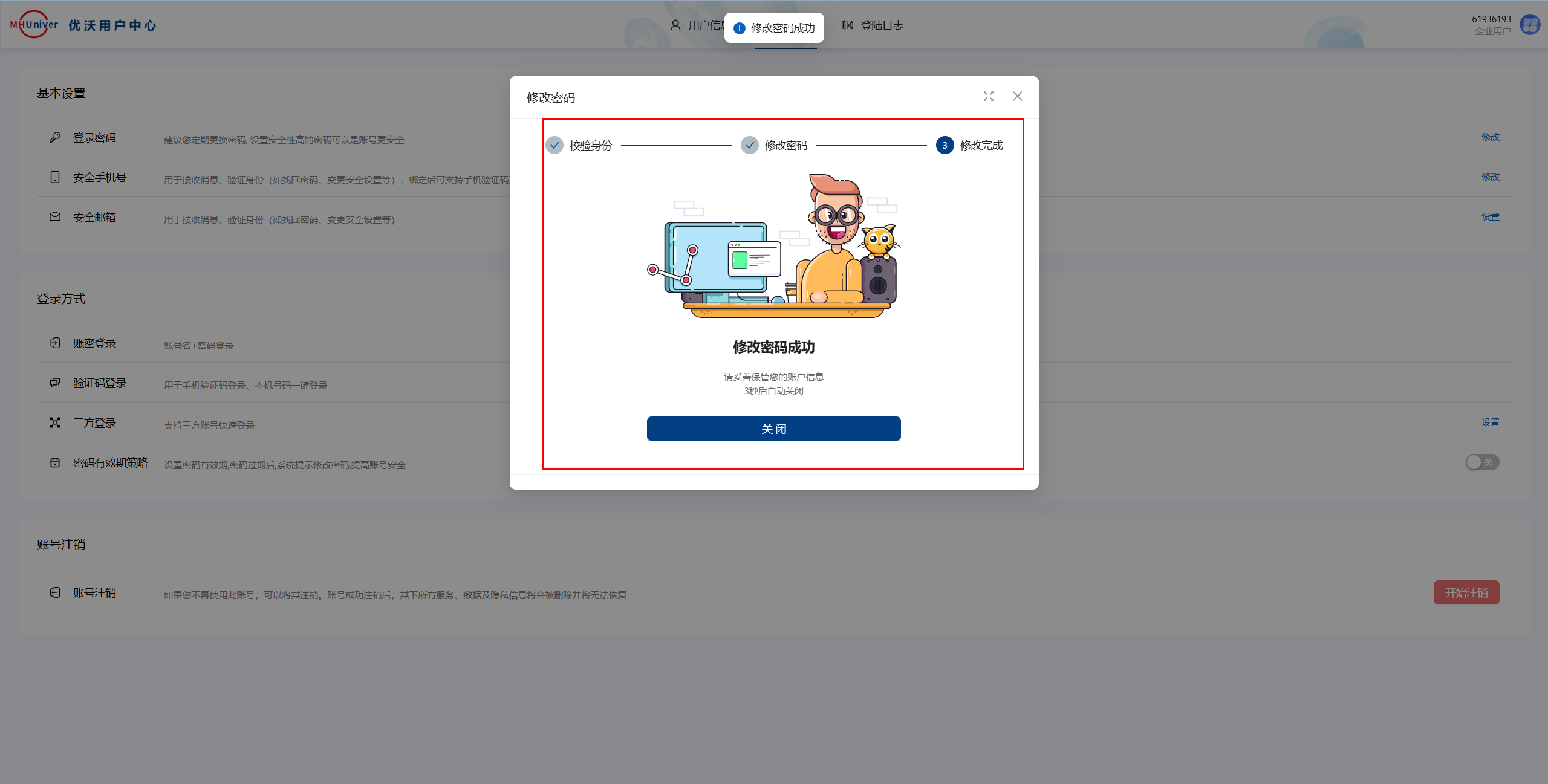Click the key icon beside 登录密码
Screen dimensions: 1548x784
point(55,137)
